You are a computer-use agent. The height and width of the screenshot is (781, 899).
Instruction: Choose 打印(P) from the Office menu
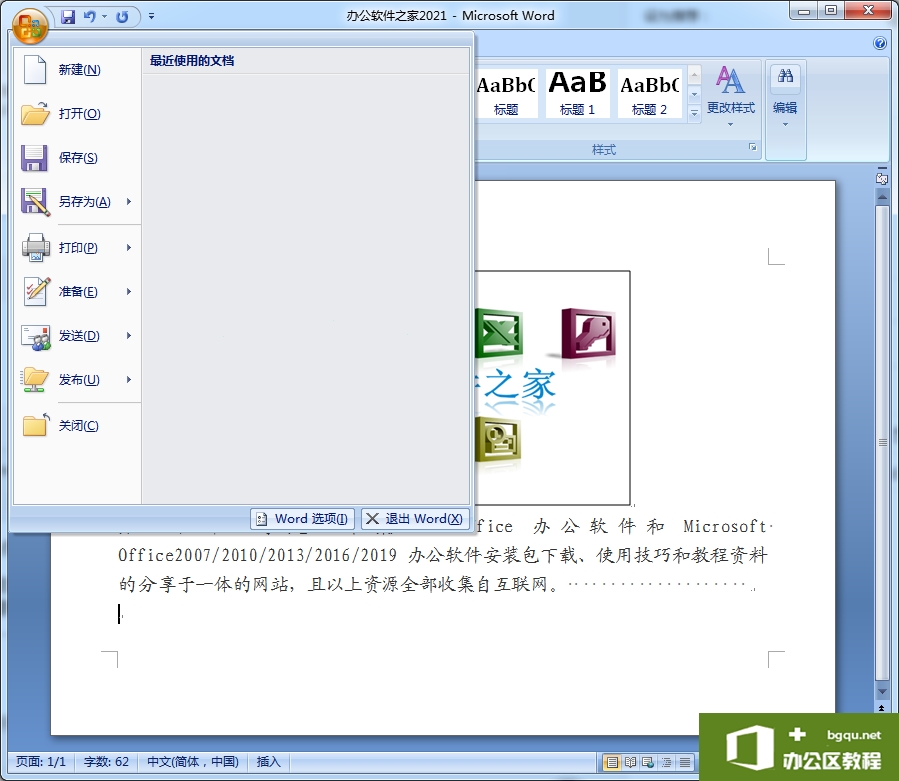[x=77, y=248]
